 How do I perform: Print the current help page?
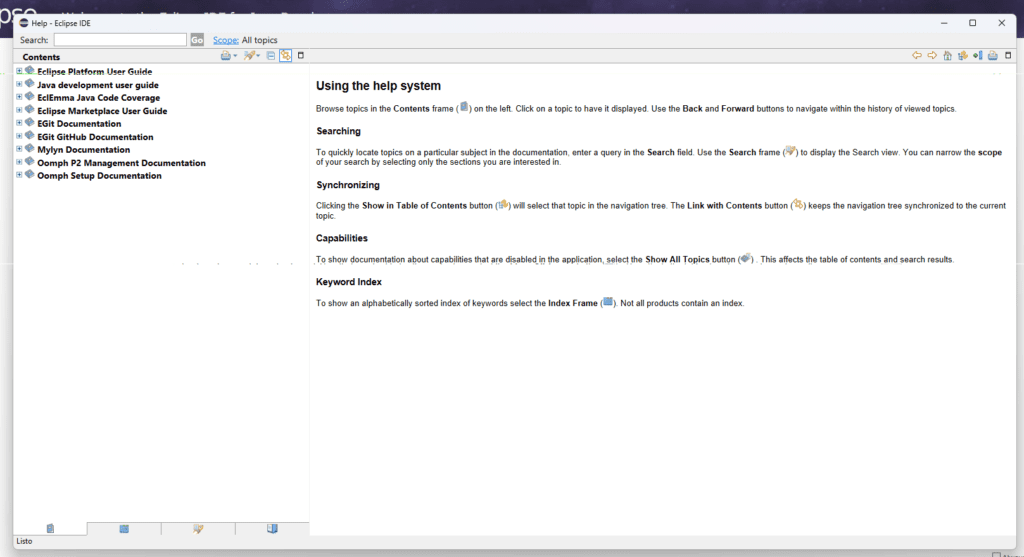[x=993, y=56]
